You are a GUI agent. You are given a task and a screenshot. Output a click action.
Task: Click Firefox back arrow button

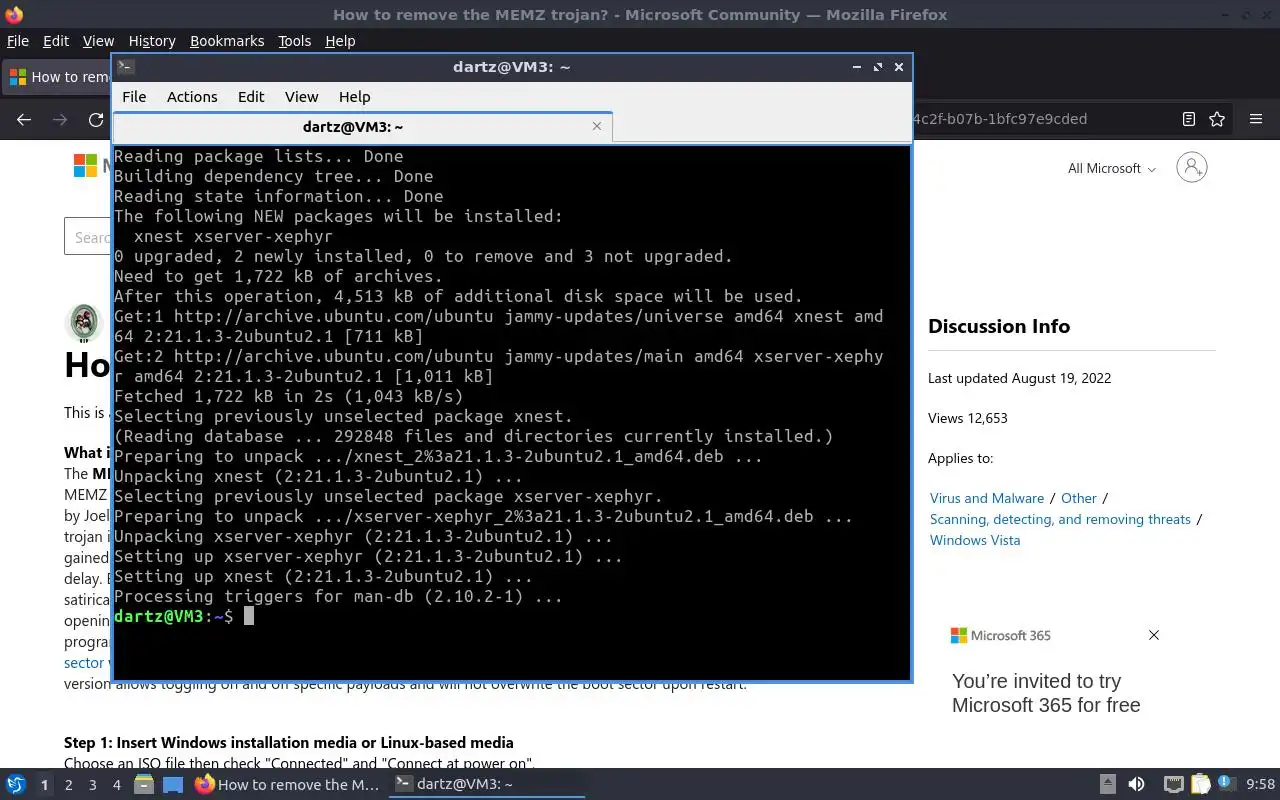point(24,119)
